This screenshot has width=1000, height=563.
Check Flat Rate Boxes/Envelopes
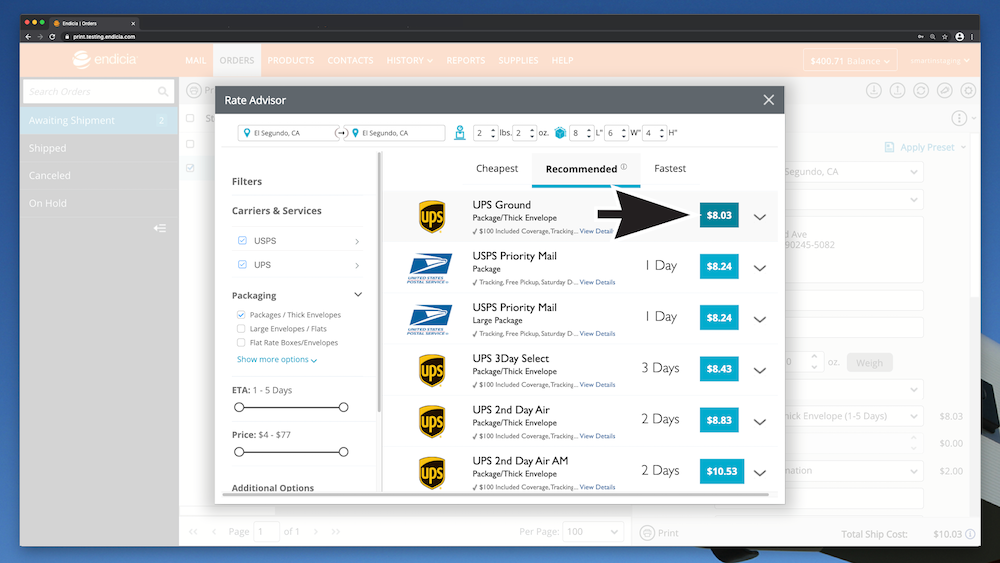[x=241, y=342]
